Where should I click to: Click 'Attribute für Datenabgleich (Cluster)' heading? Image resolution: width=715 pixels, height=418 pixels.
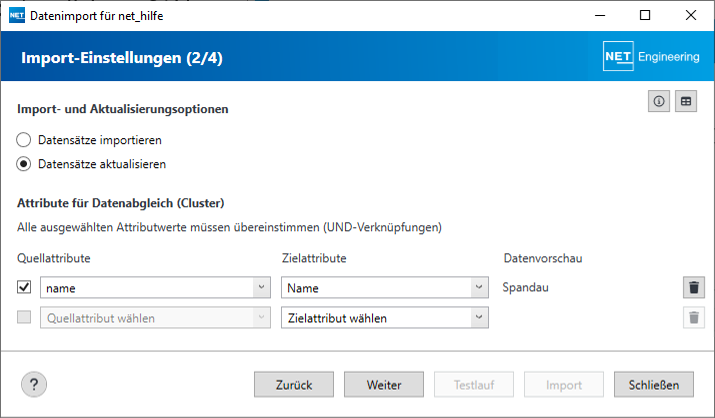pos(121,203)
